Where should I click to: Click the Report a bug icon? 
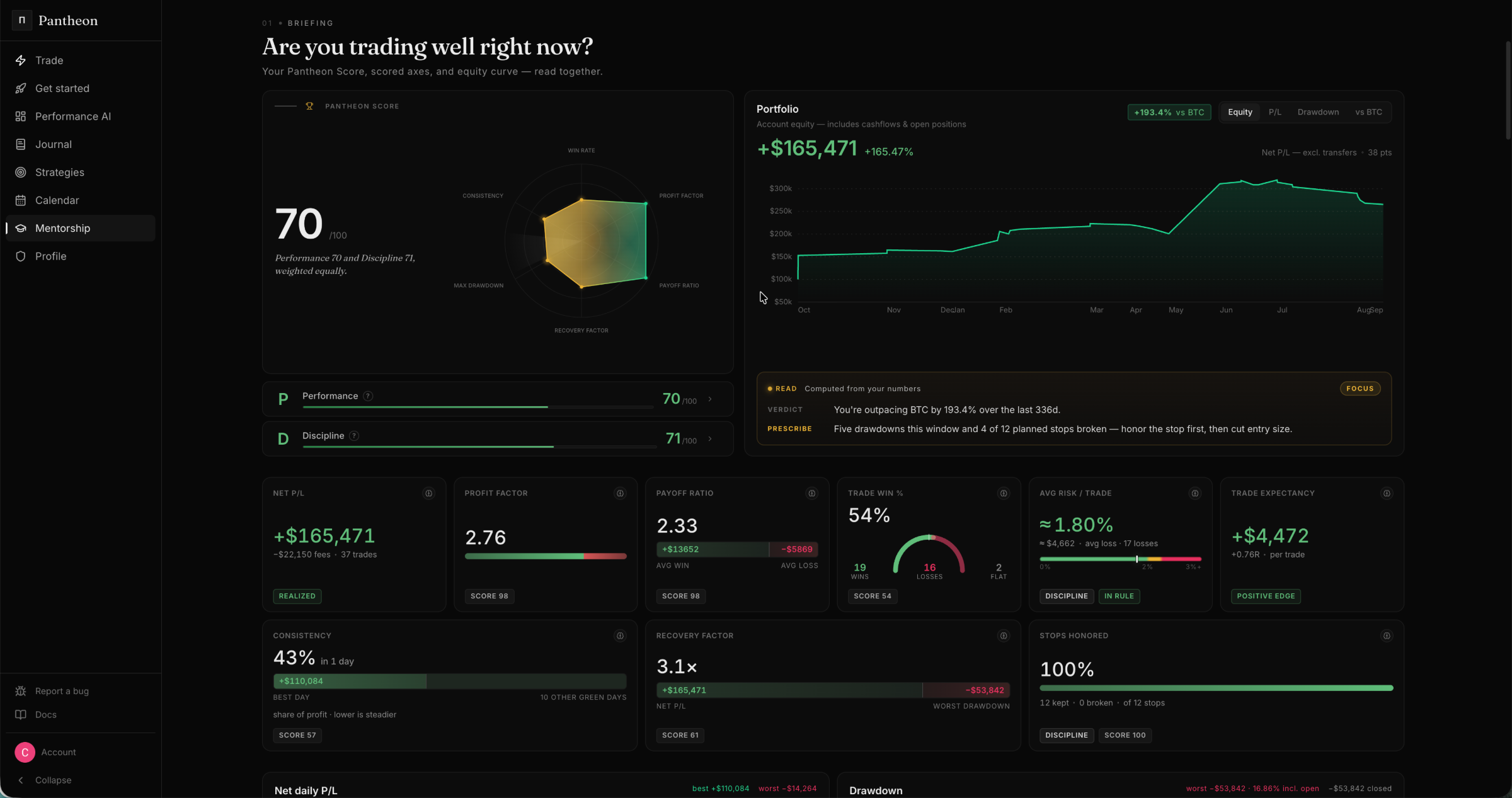[21, 691]
